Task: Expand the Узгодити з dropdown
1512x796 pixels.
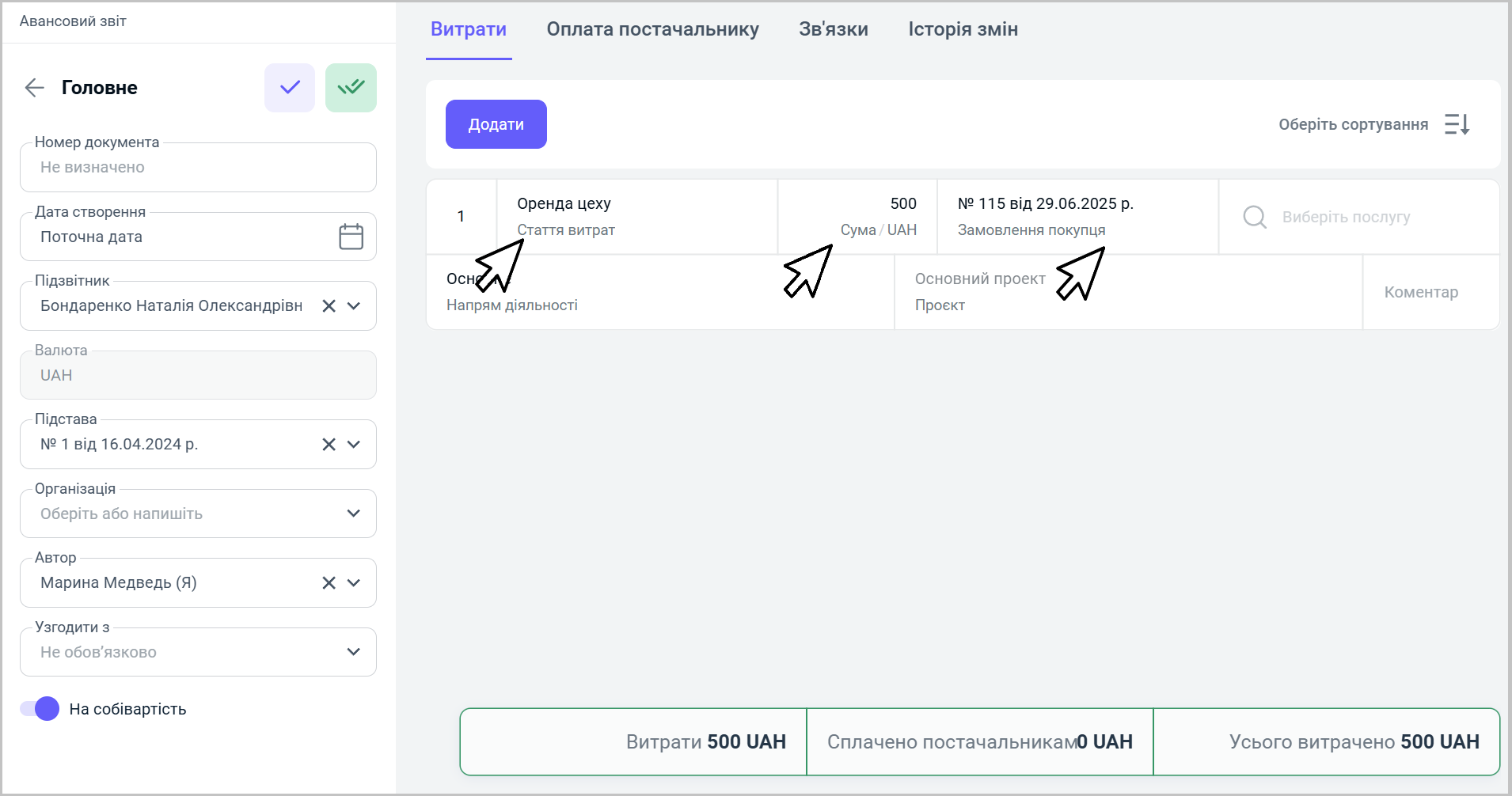Action: pos(354,652)
